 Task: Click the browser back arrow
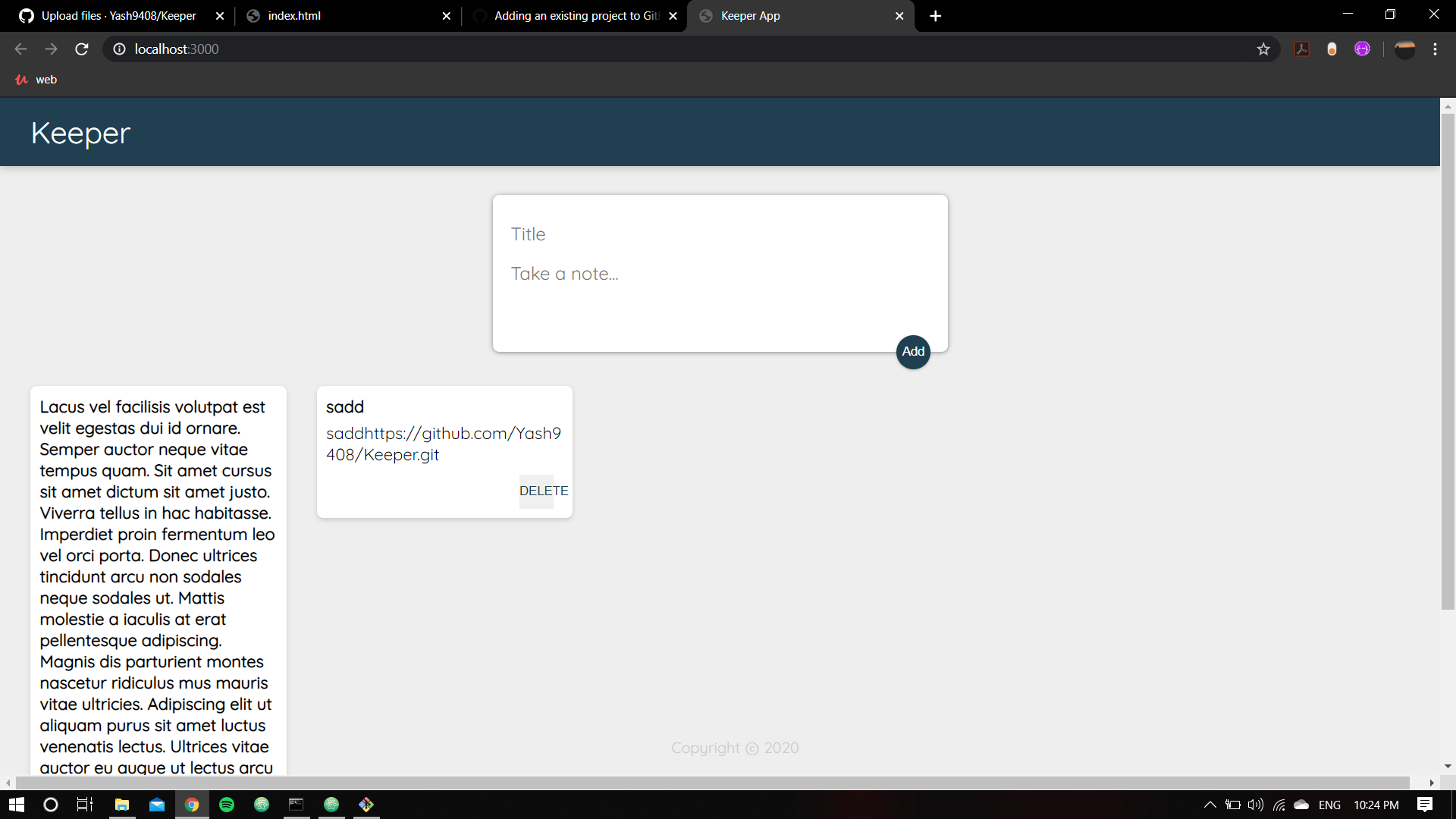pos(20,49)
